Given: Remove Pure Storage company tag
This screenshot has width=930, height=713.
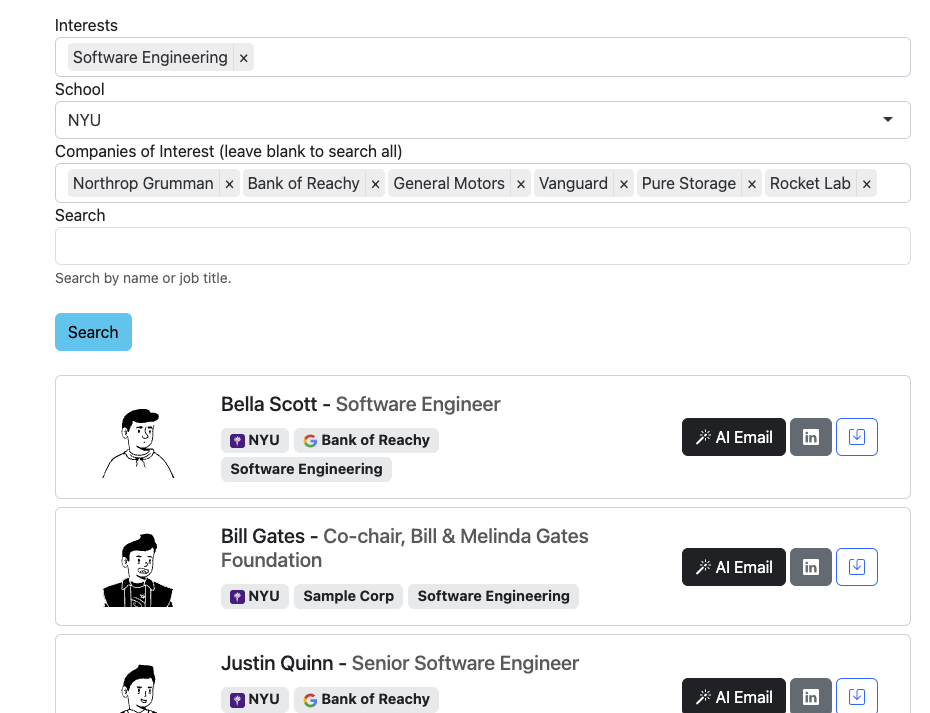Looking at the screenshot, I should coord(751,184).
